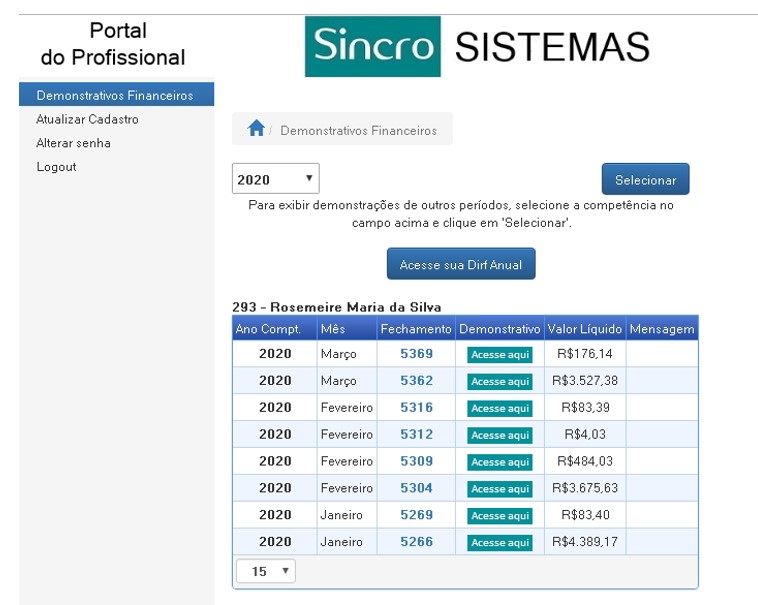Click the Sincro Sistemas logo

click(479, 46)
